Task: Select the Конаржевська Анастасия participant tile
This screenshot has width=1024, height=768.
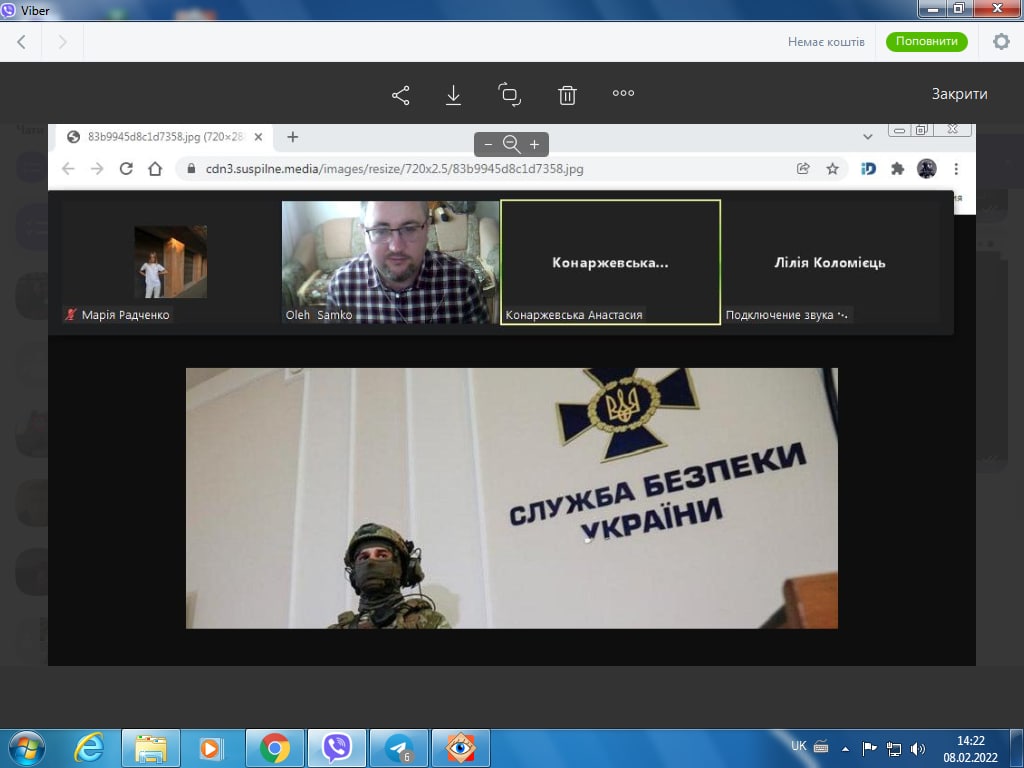Action: tap(611, 262)
